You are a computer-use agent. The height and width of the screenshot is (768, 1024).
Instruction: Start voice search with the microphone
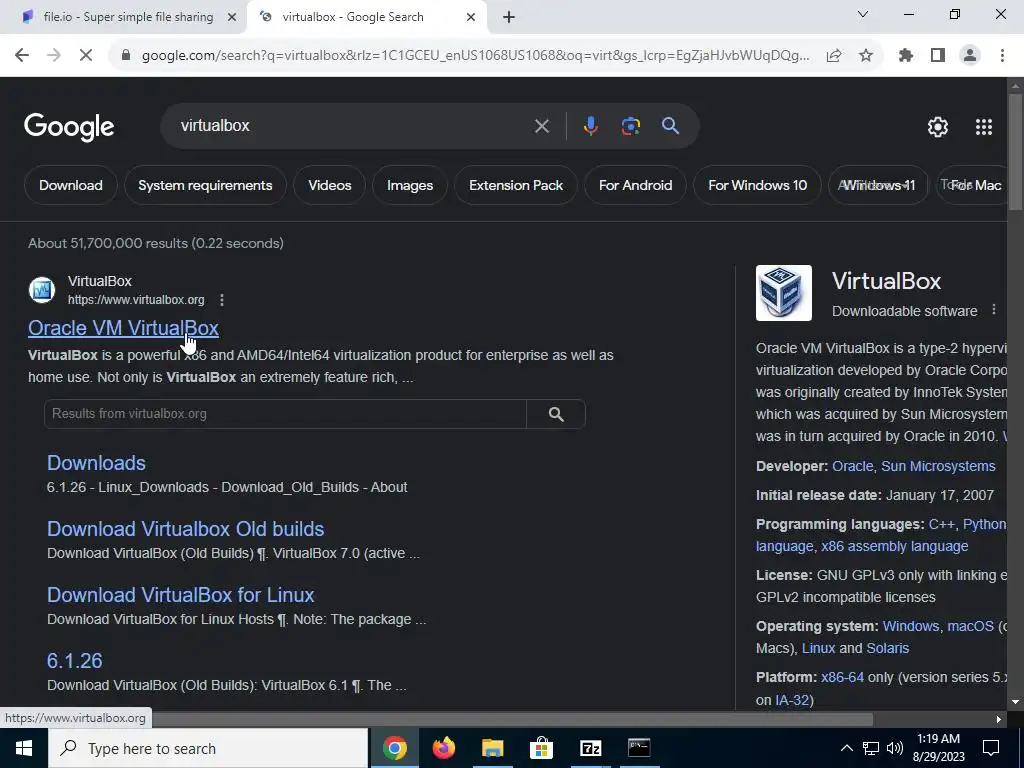coord(590,126)
